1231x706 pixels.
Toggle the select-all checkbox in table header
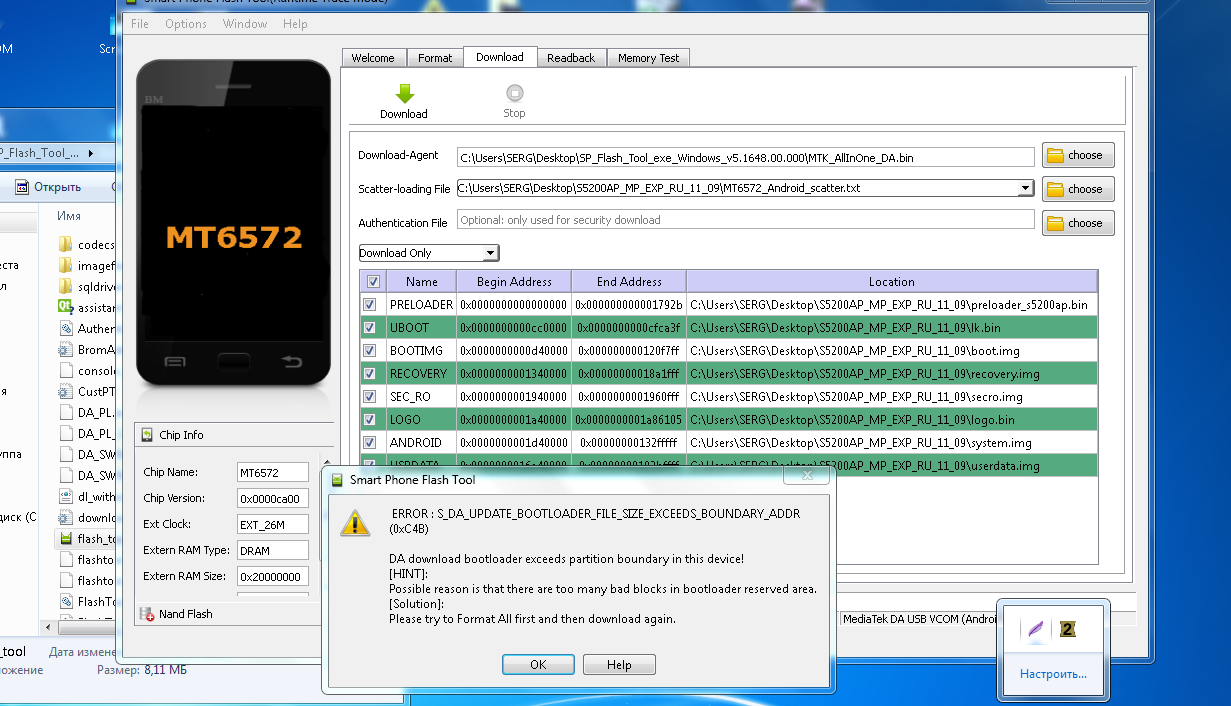pos(373,282)
